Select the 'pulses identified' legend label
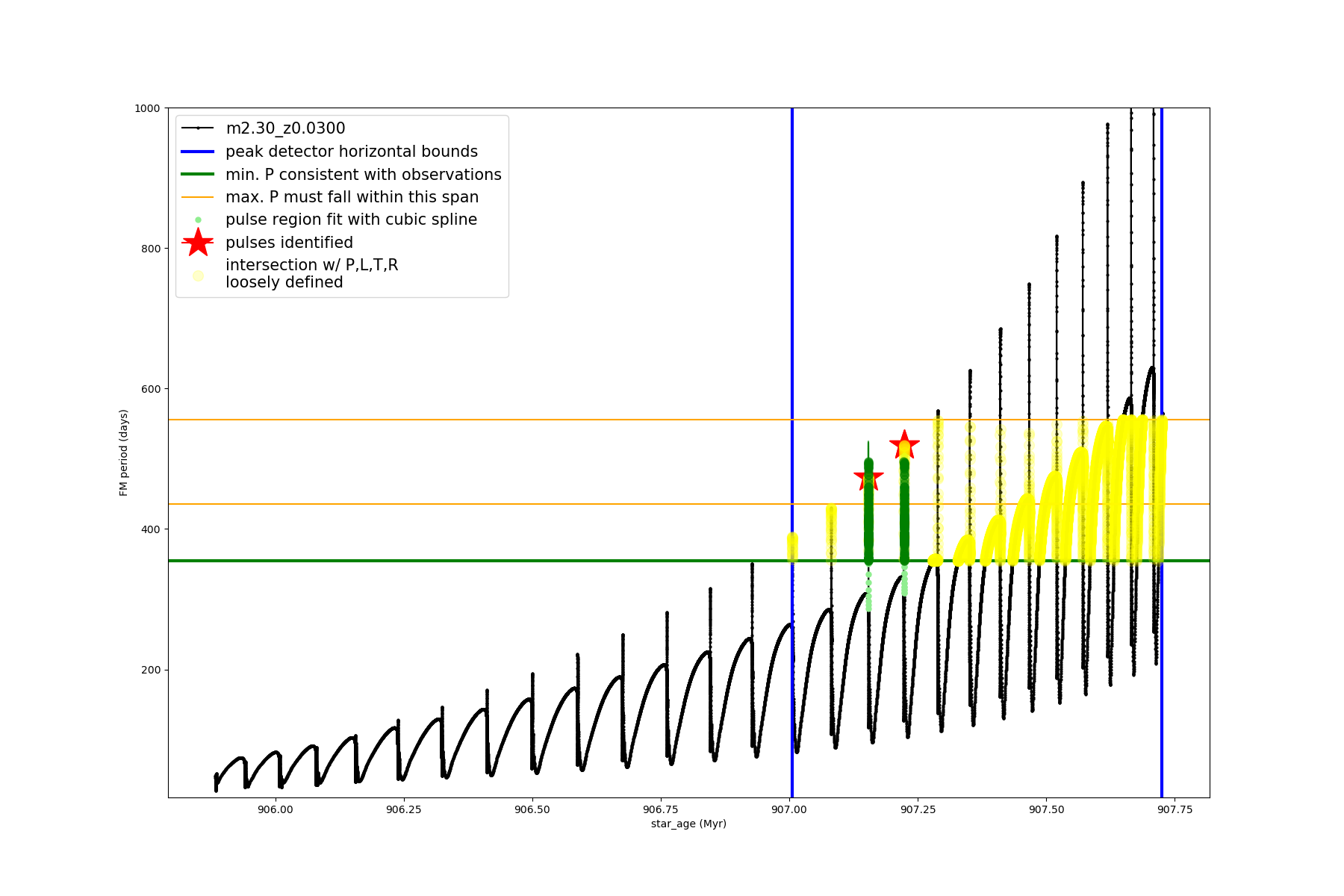This screenshot has width=1344, height=896. [289, 243]
